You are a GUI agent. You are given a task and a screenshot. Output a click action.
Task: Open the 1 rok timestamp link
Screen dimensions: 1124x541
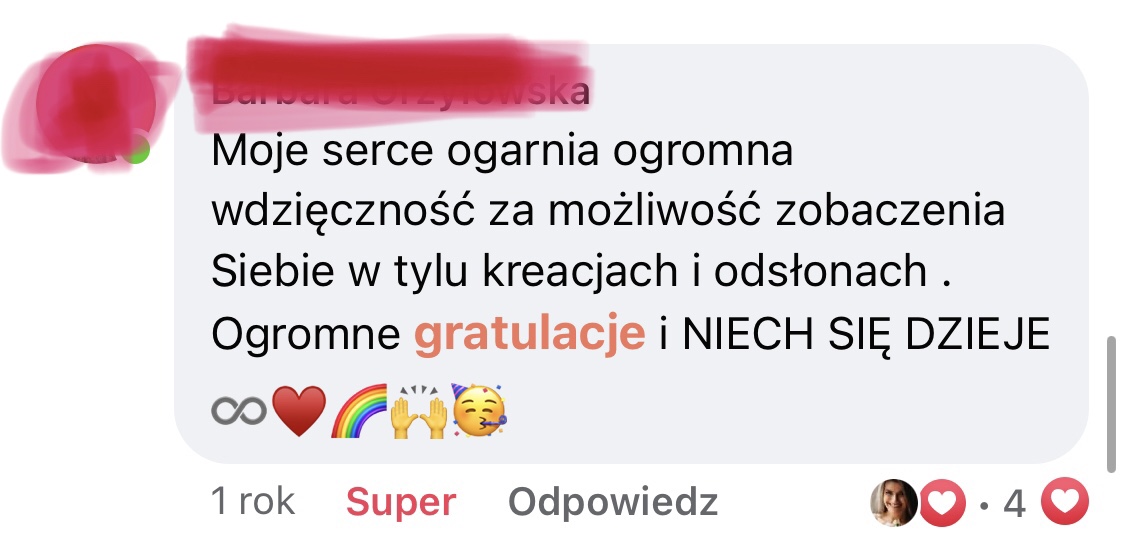point(252,501)
